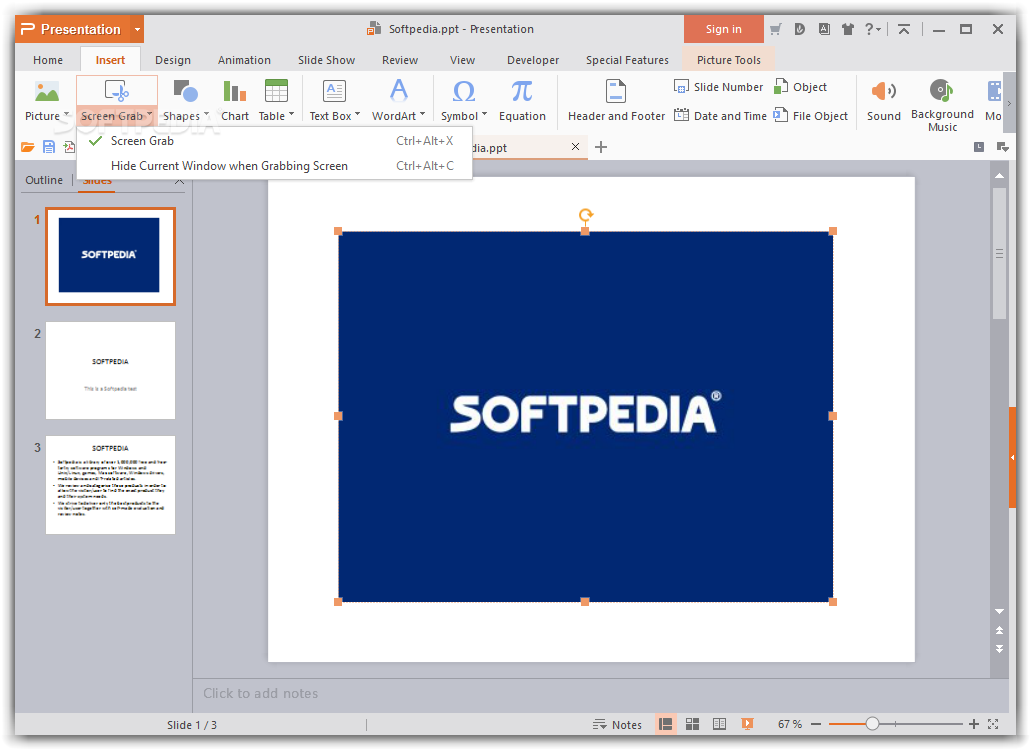This screenshot has width=1031, height=750.
Task: Click zoom in plus button
Action: pyautogui.click(x=974, y=724)
